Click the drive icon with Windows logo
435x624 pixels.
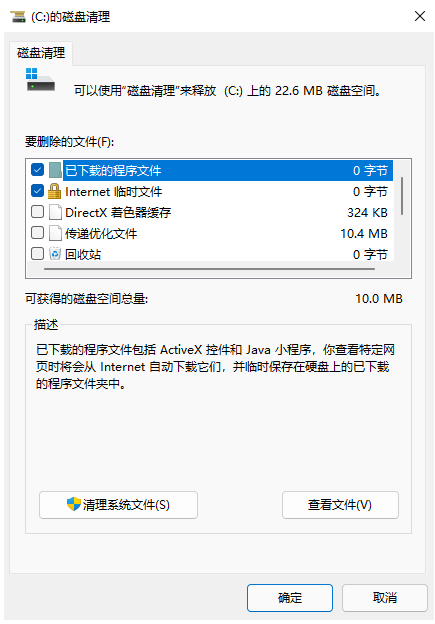(41, 80)
